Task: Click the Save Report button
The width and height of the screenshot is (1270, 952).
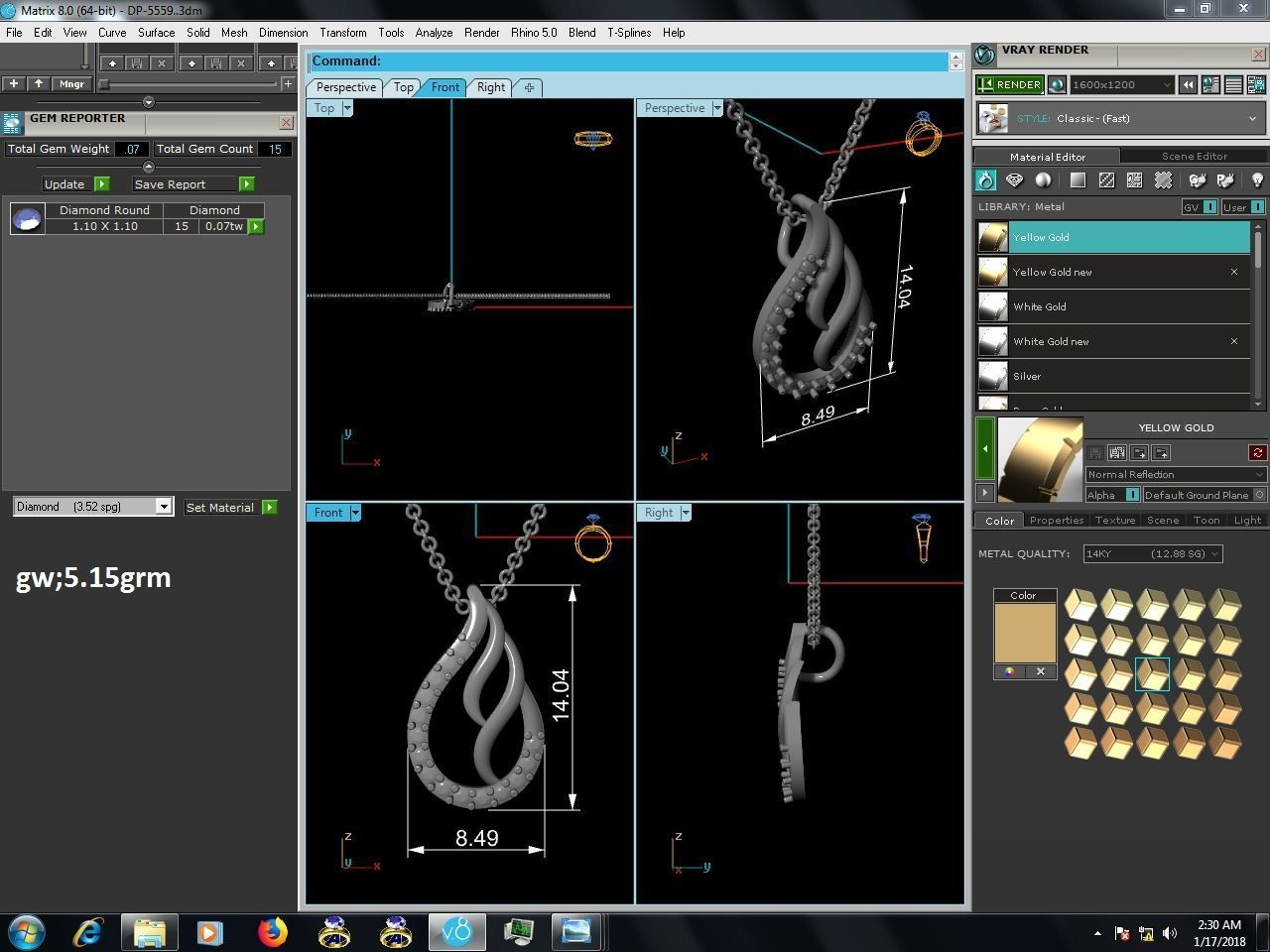Action: (193, 184)
